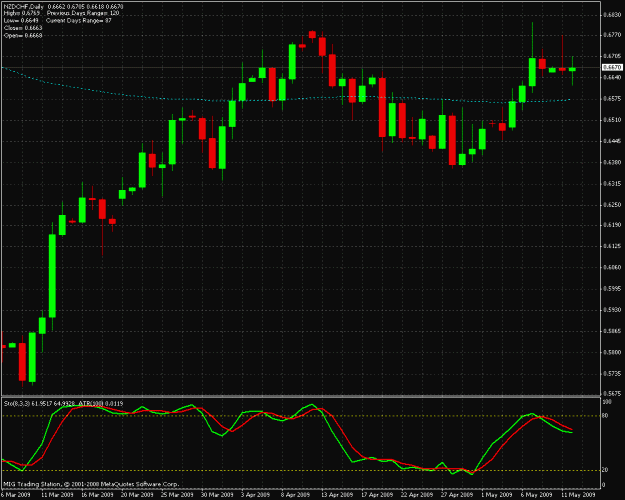Click the '11 May 2009' date label
This screenshot has width=625, height=500.
point(578,495)
